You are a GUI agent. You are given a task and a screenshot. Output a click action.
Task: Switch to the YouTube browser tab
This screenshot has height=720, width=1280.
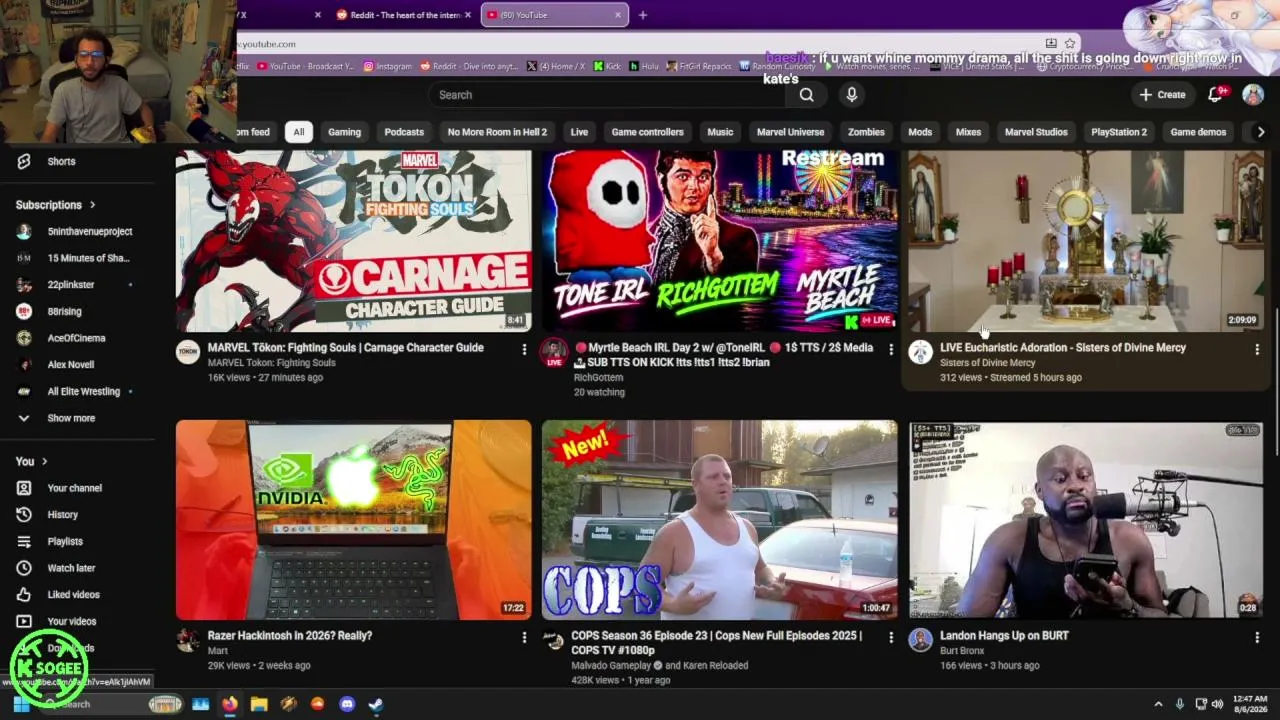pos(554,15)
